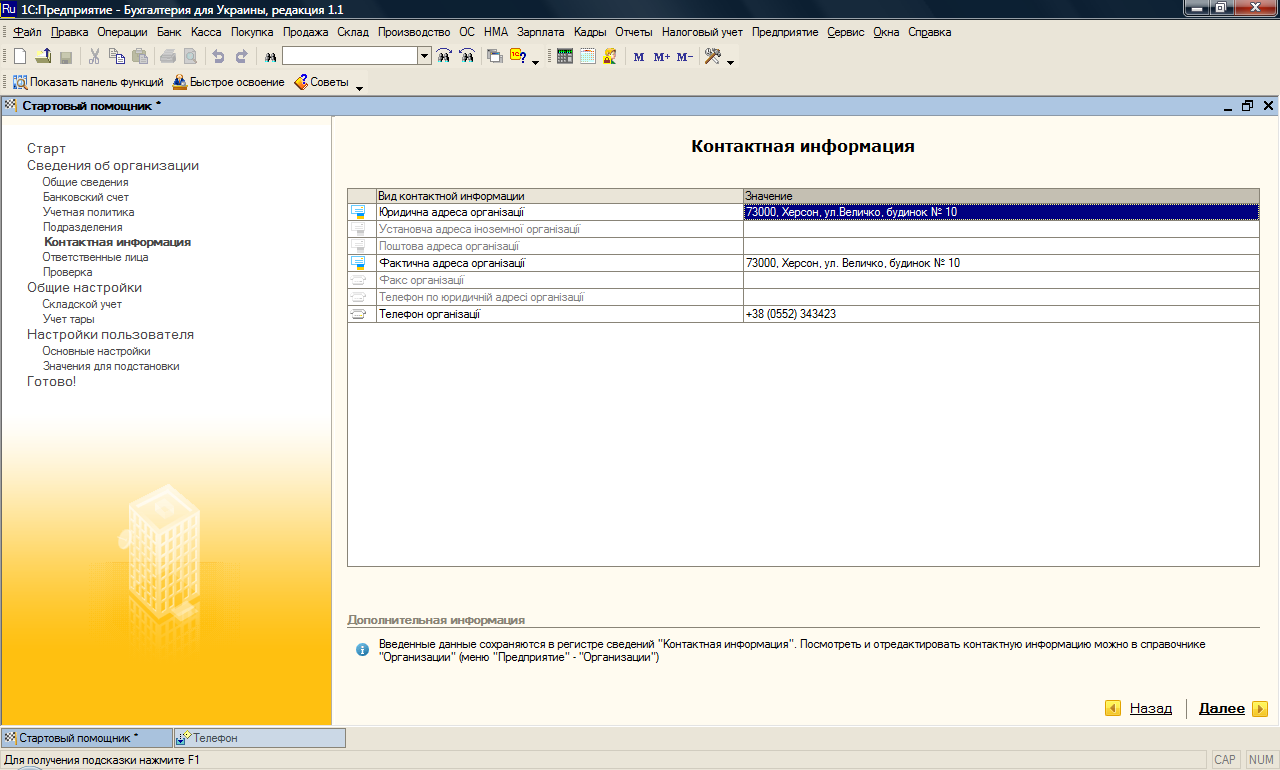Expand the arrow after Советы toolbar
1280x770 pixels.
[359, 87]
